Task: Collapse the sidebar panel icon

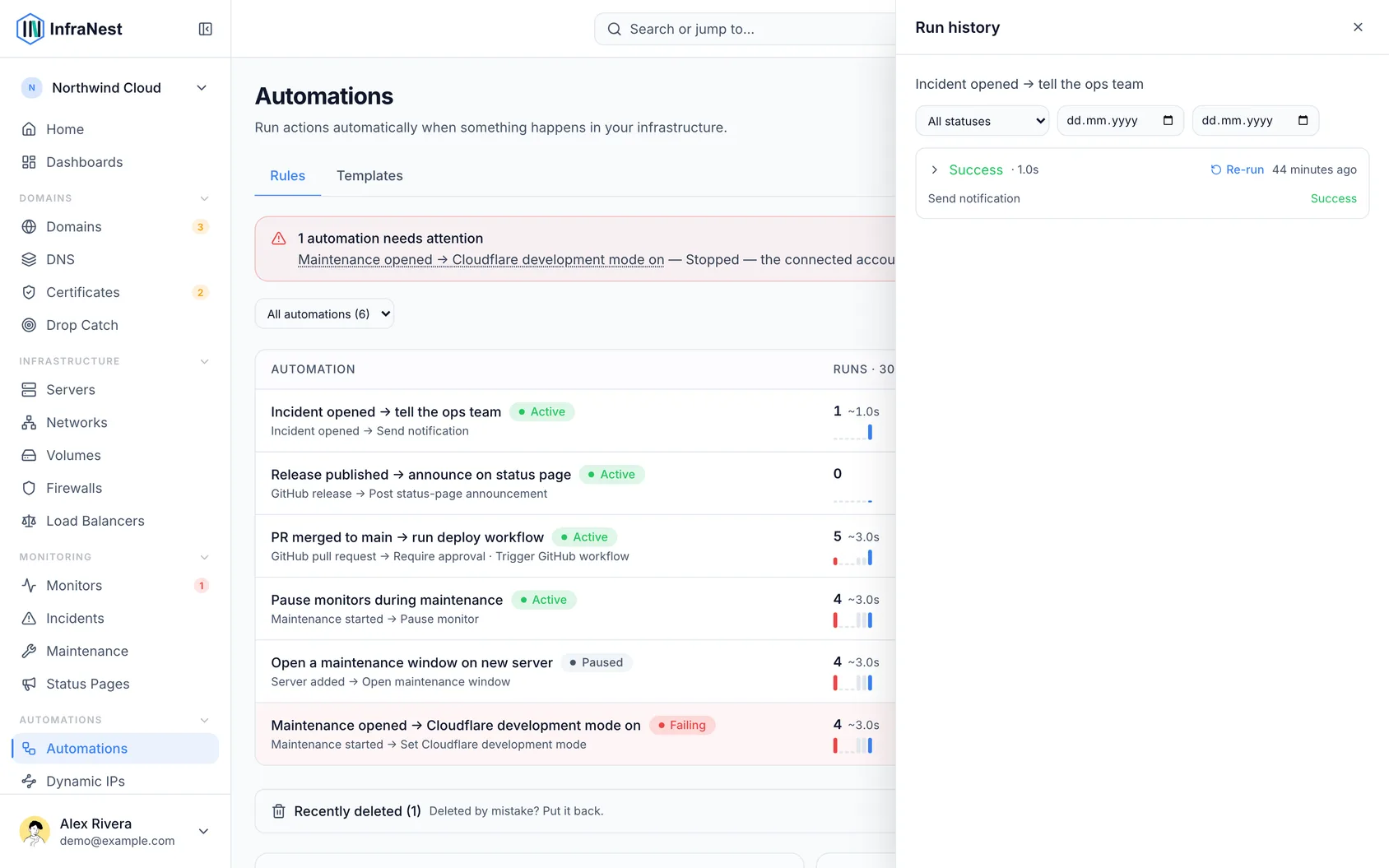Action: point(206,29)
